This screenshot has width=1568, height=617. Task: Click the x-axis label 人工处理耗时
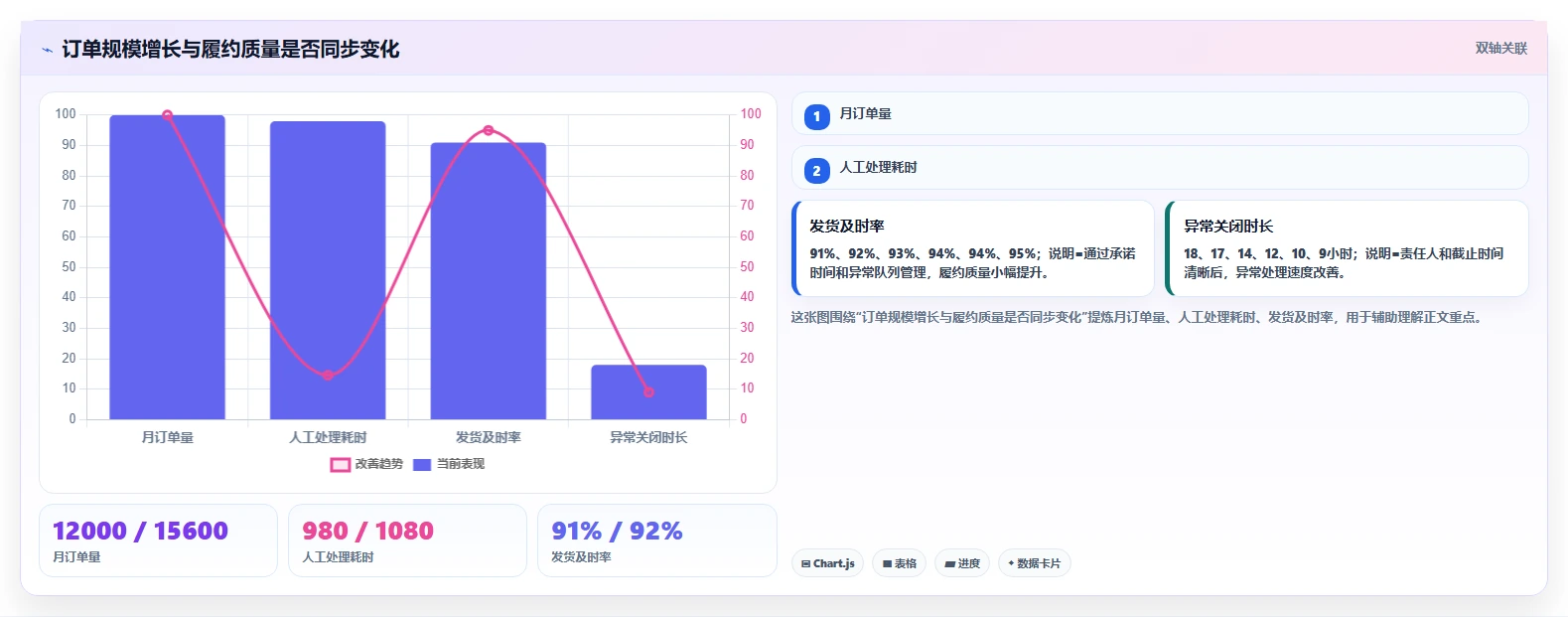click(x=328, y=437)
